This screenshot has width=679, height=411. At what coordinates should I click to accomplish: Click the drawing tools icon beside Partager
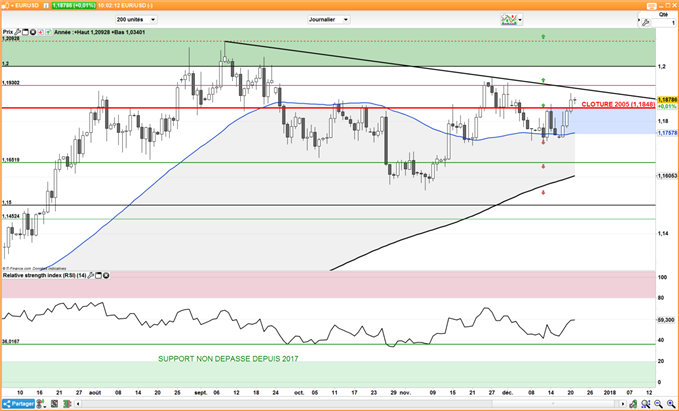41,404
